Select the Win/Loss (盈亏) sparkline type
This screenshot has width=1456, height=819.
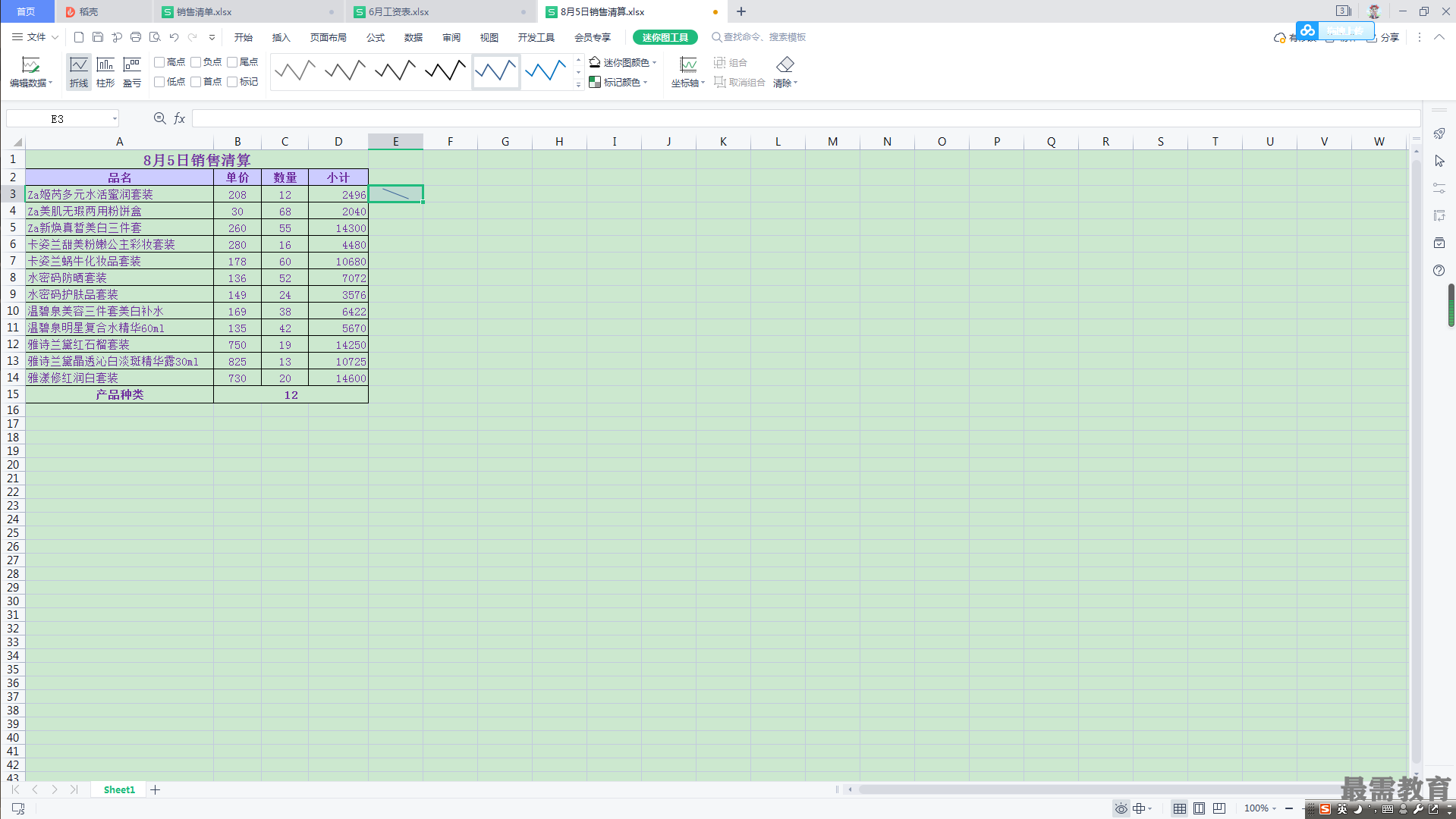pos(132,72)
